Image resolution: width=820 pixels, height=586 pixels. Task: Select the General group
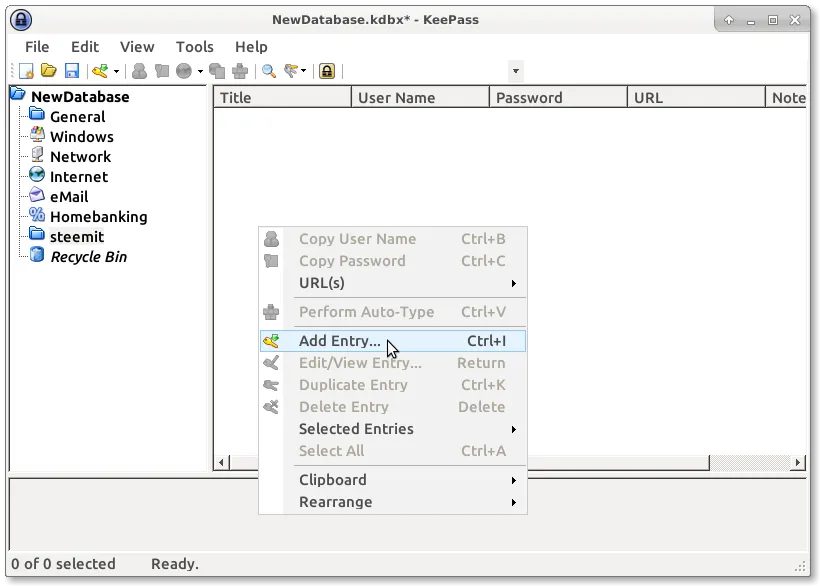click(77, 117)
